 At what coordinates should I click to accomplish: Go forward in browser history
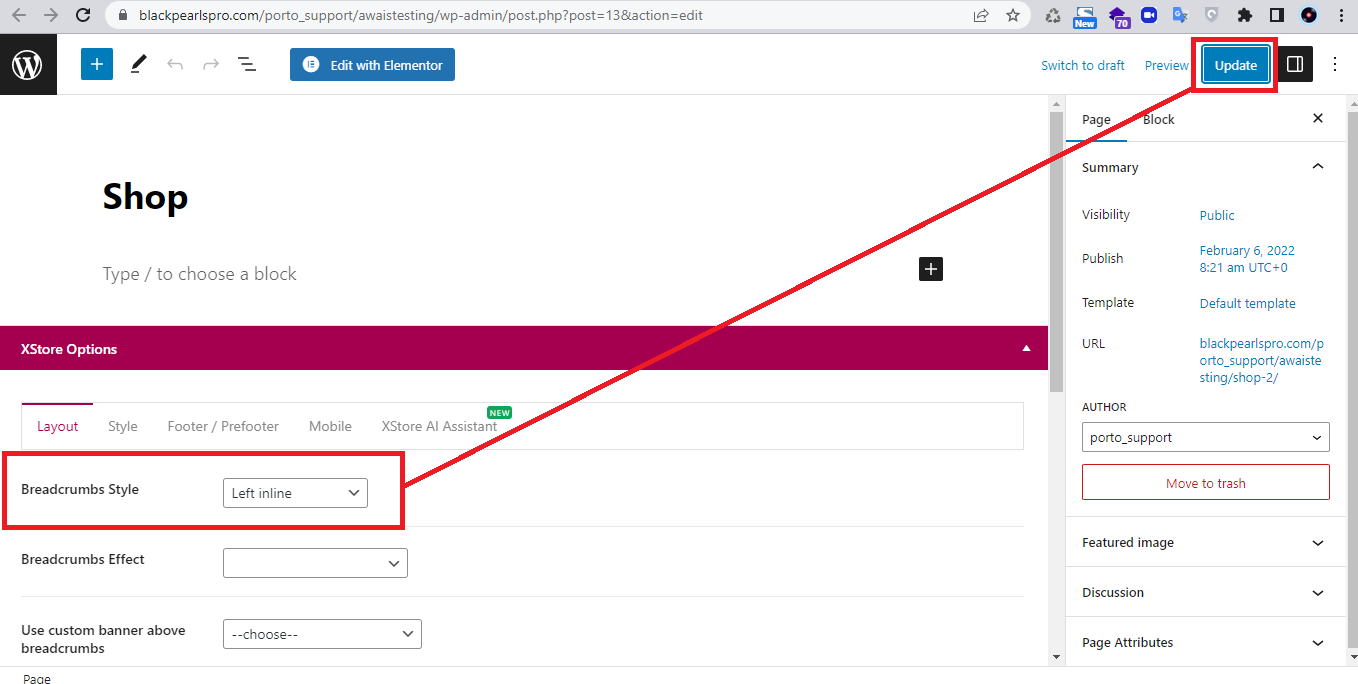click(51, 15)
